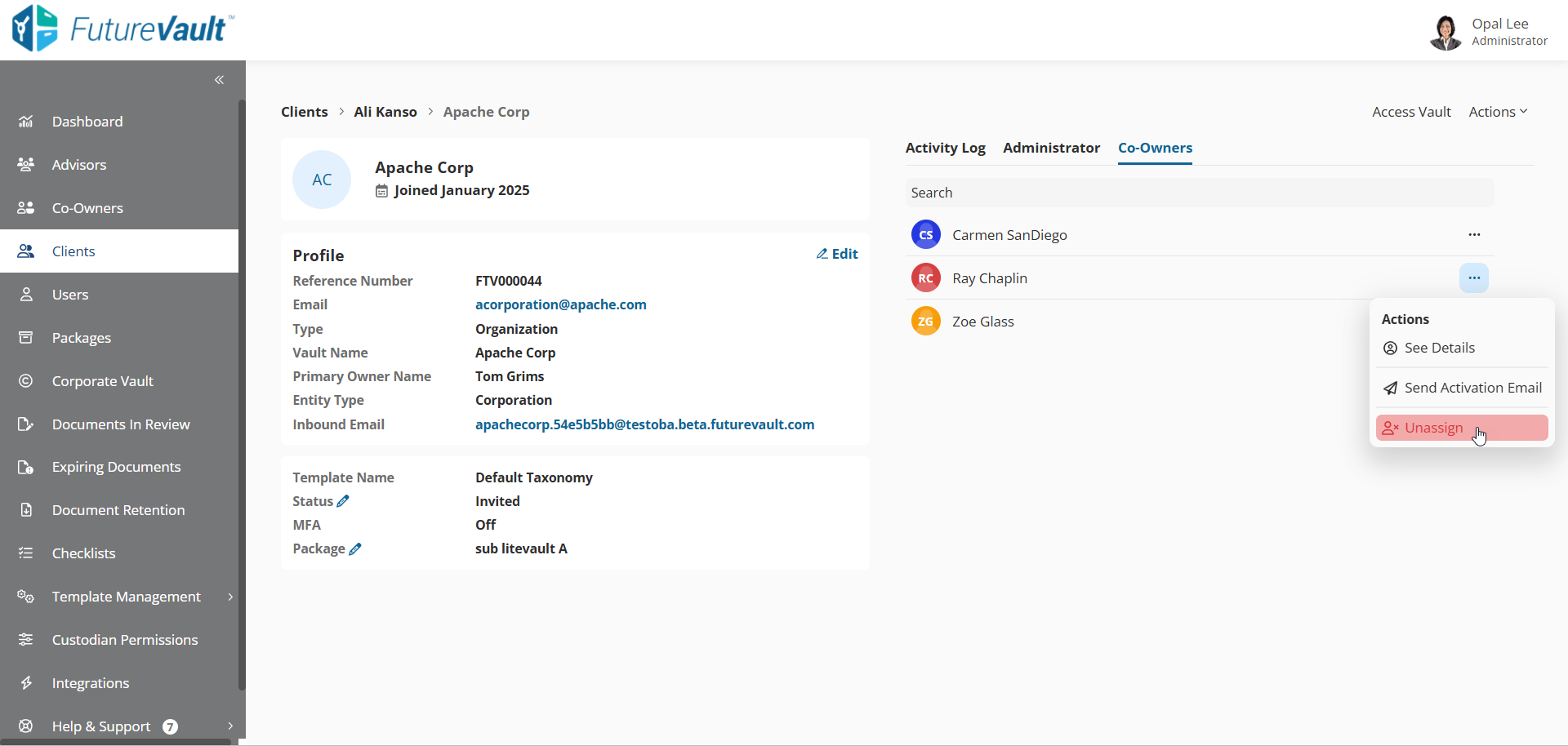Click the Ray Chaplin name
Viewport: 1568px width, 746px height.
990,278
